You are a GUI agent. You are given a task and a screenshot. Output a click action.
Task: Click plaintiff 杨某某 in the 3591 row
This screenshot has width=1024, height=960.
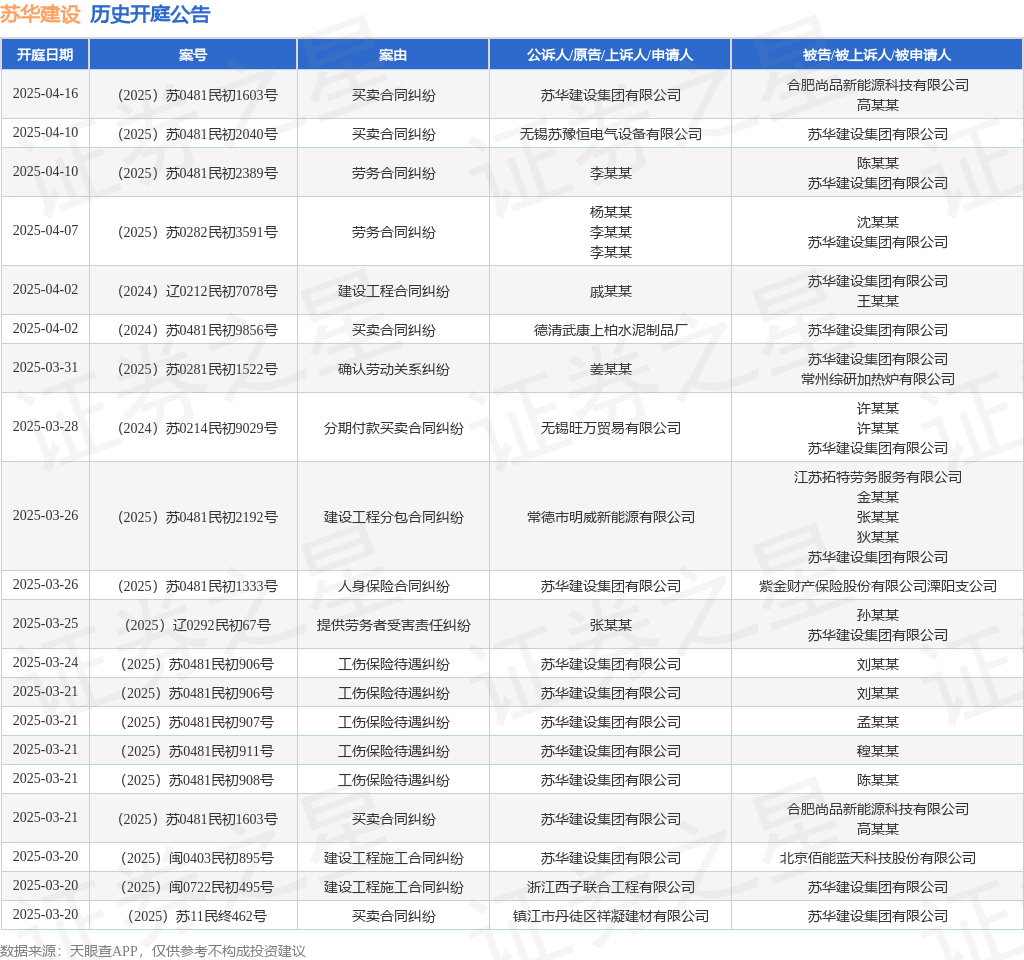(611, 212)
